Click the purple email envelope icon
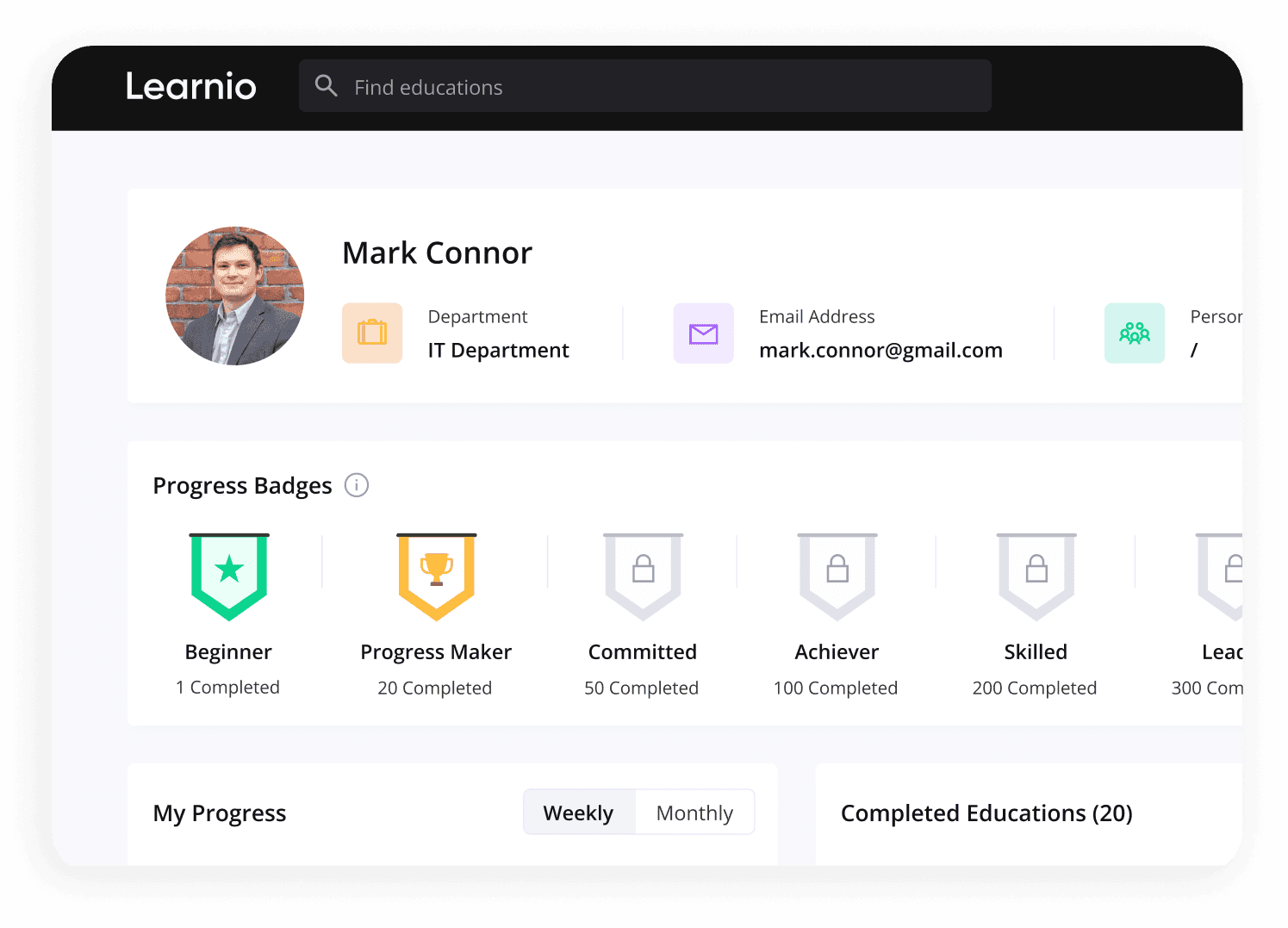The image size is (1288, 928). click(704, 333)
